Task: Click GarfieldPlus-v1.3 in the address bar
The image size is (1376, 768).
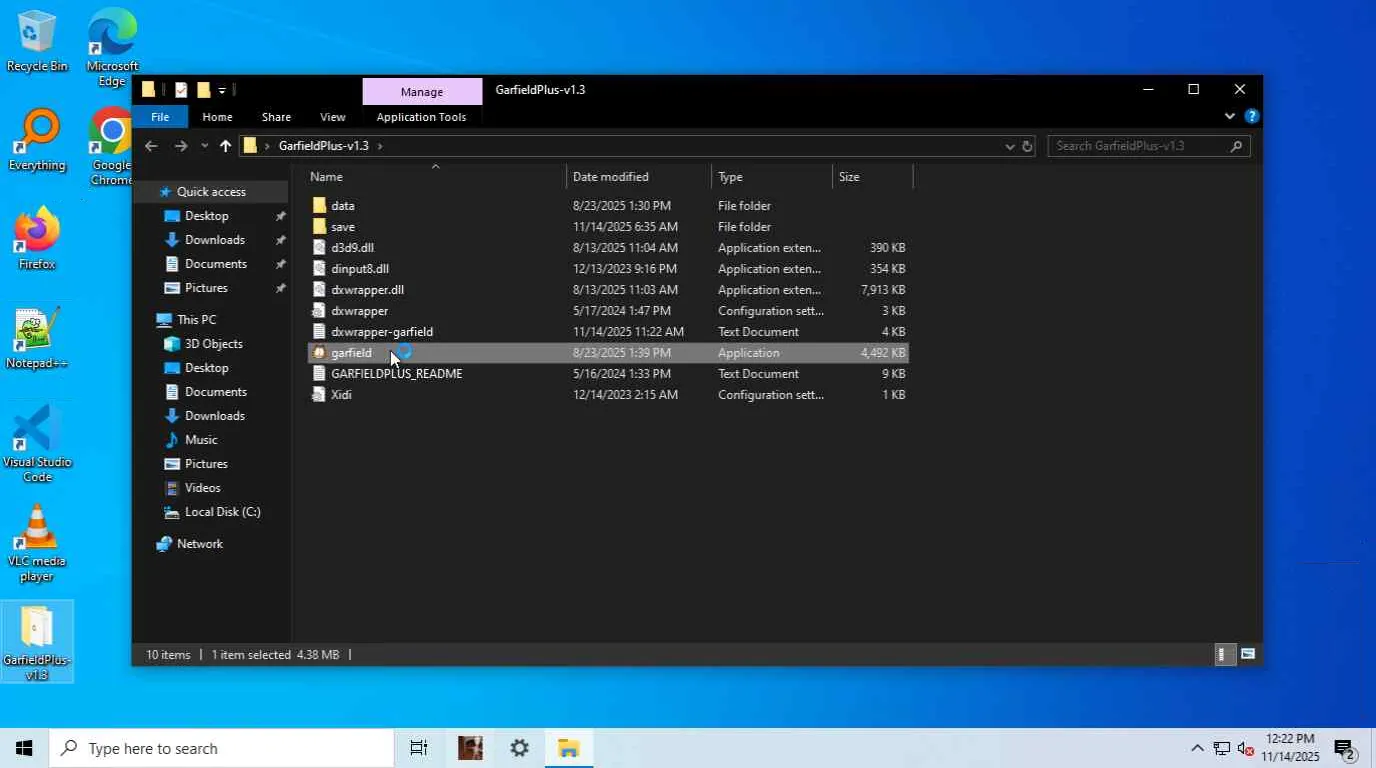Action: point(323,146)
